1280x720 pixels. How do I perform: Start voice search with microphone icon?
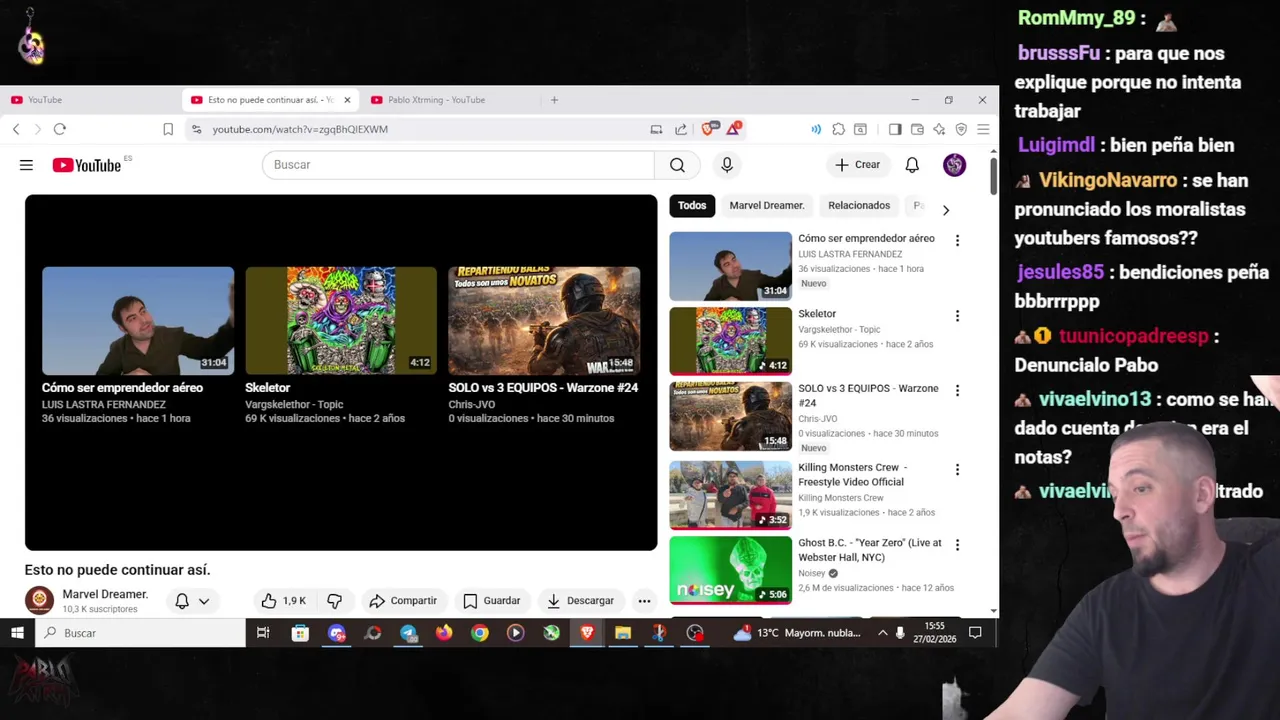(727, 165)
